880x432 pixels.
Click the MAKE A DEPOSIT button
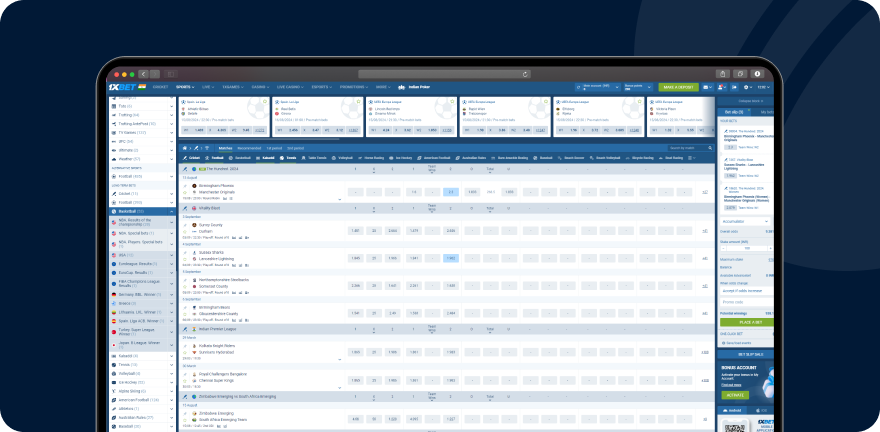point(679,87)
